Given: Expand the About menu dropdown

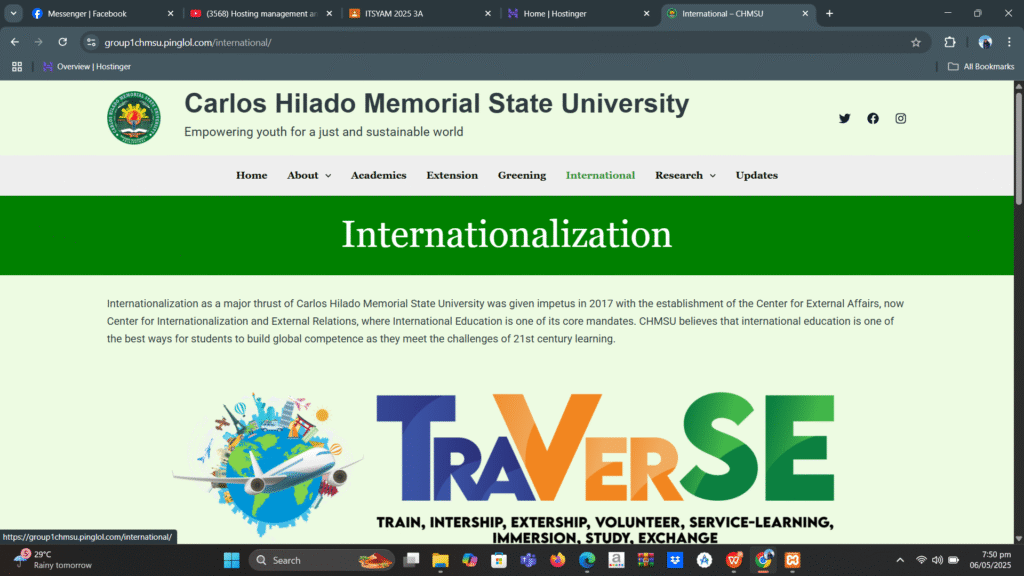Looking at the screenshot, I should (309, 175).
